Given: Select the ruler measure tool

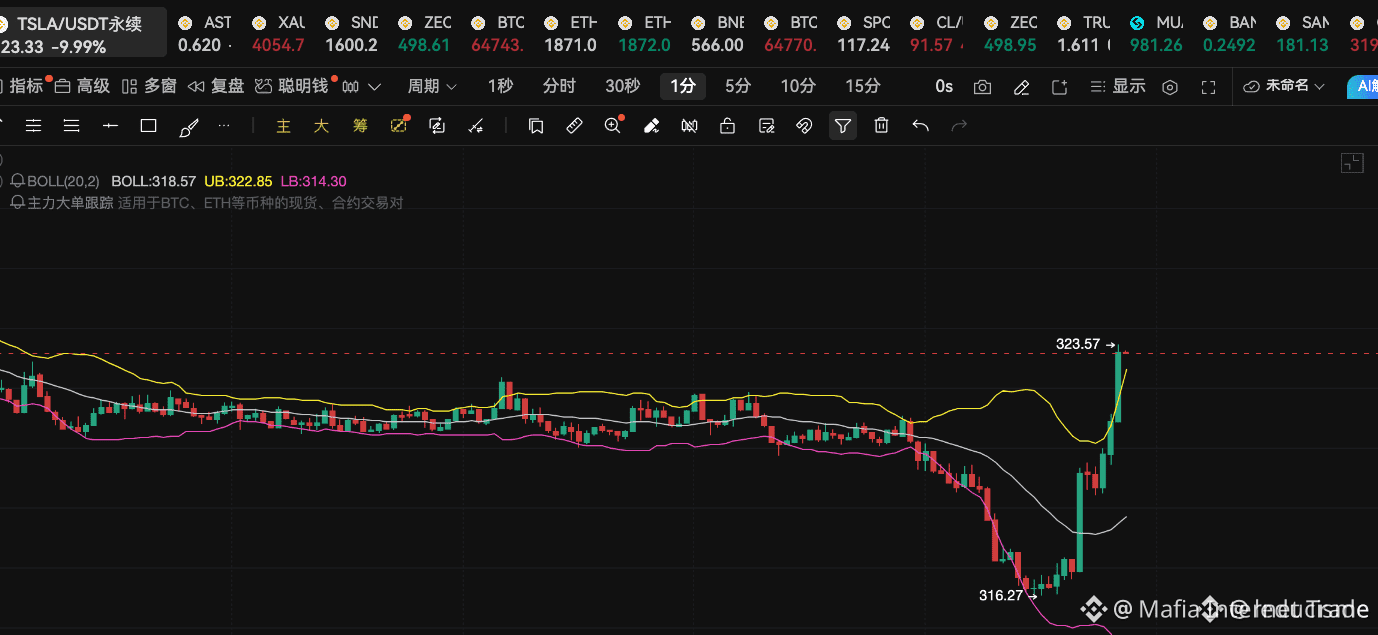Looking at the screenshot, I should (574, 126).
